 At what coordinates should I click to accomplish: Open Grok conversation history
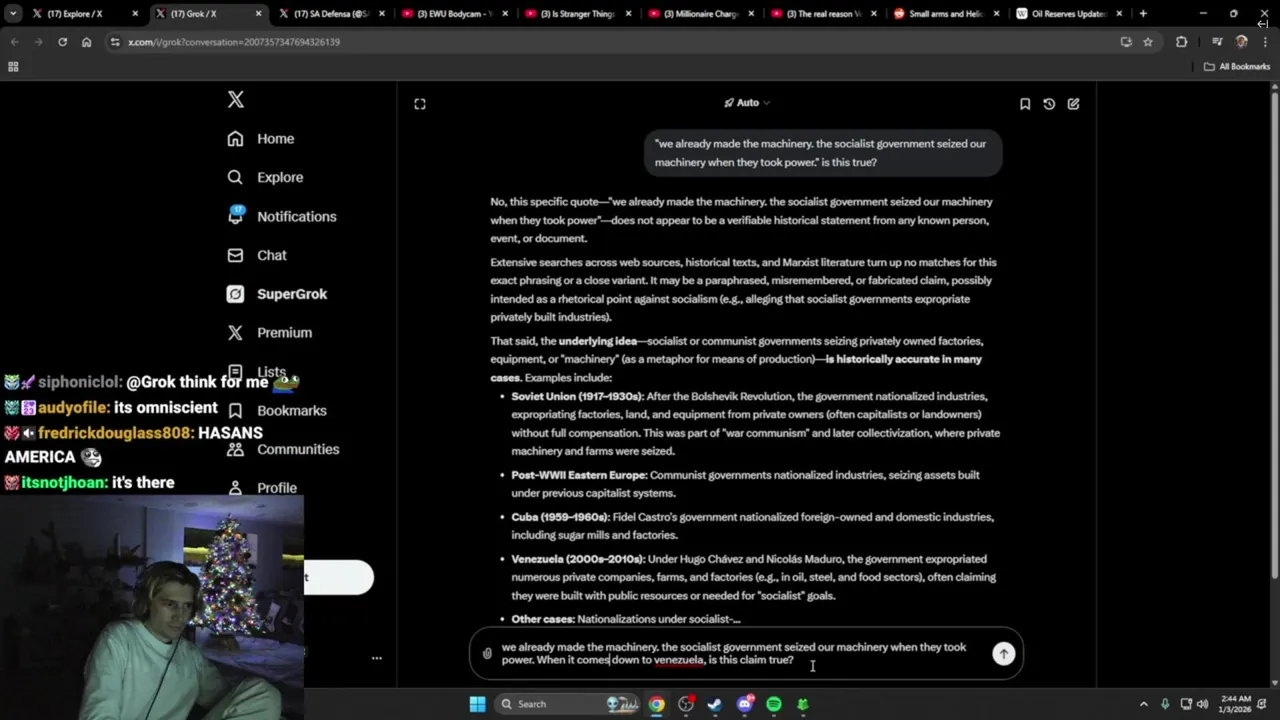[1049, 104]
